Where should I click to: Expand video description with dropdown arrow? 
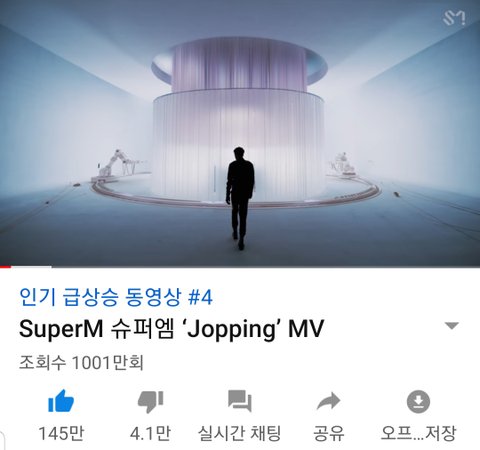pos(452,325)
